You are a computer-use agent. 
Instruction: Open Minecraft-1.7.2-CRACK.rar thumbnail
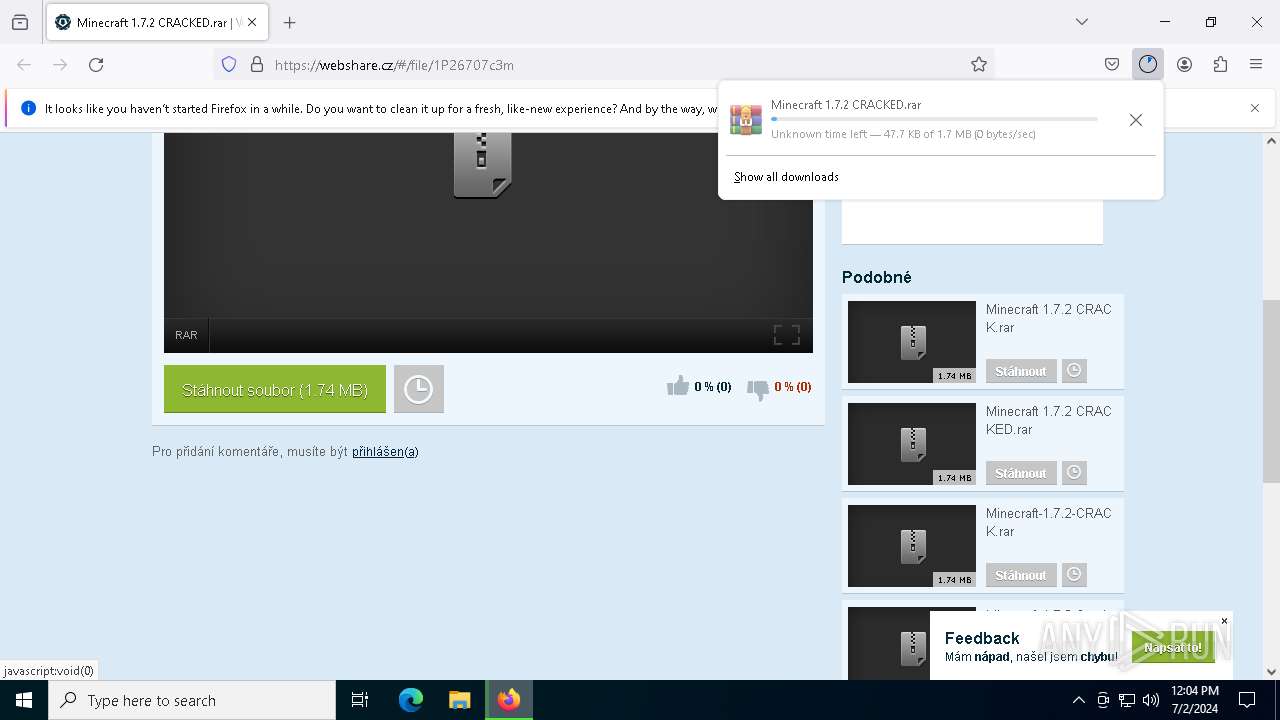(x=912, y=546)
